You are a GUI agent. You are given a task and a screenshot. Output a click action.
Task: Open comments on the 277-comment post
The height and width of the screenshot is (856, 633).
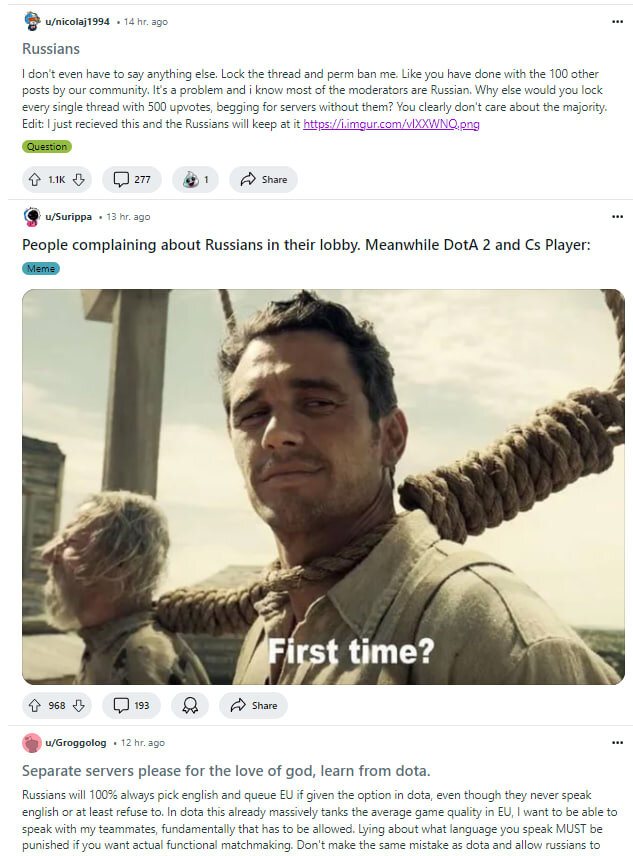click(x=132, y=180)
